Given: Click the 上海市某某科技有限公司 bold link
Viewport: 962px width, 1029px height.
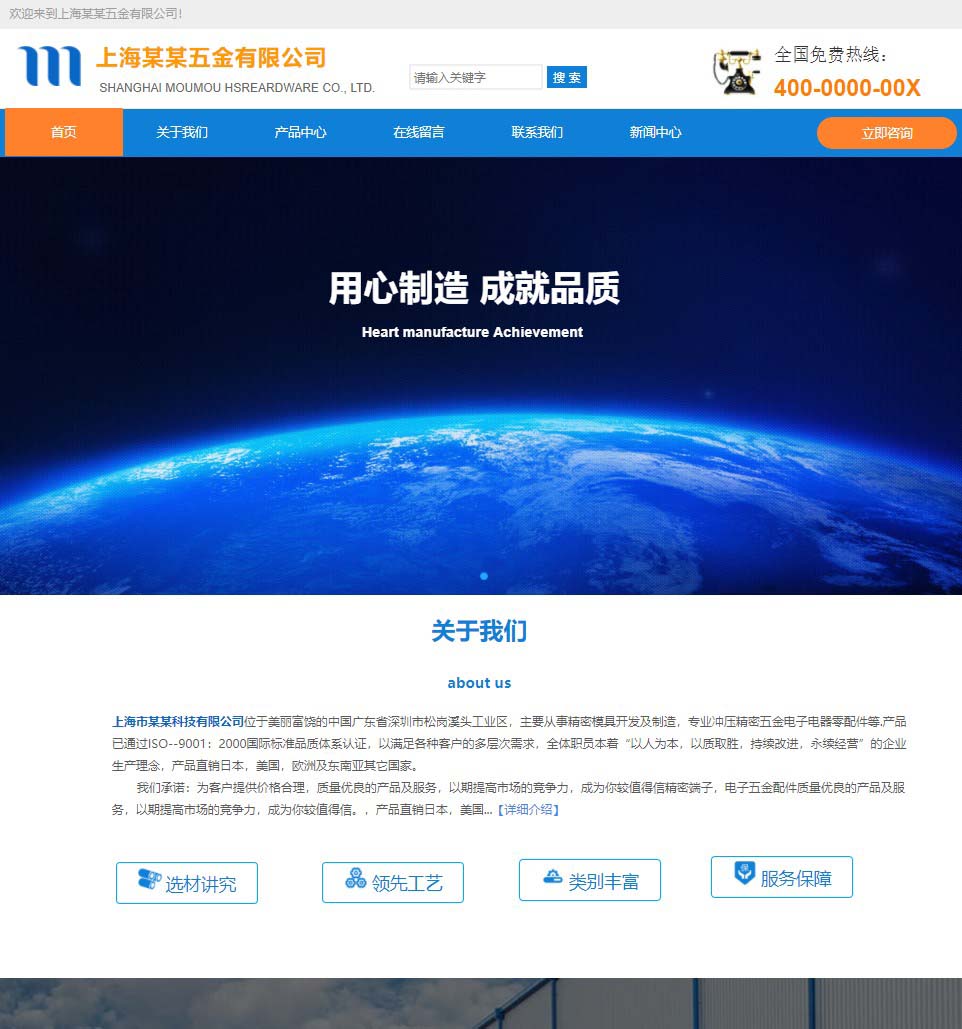Looking at the screenshot, I should [178, 722].
